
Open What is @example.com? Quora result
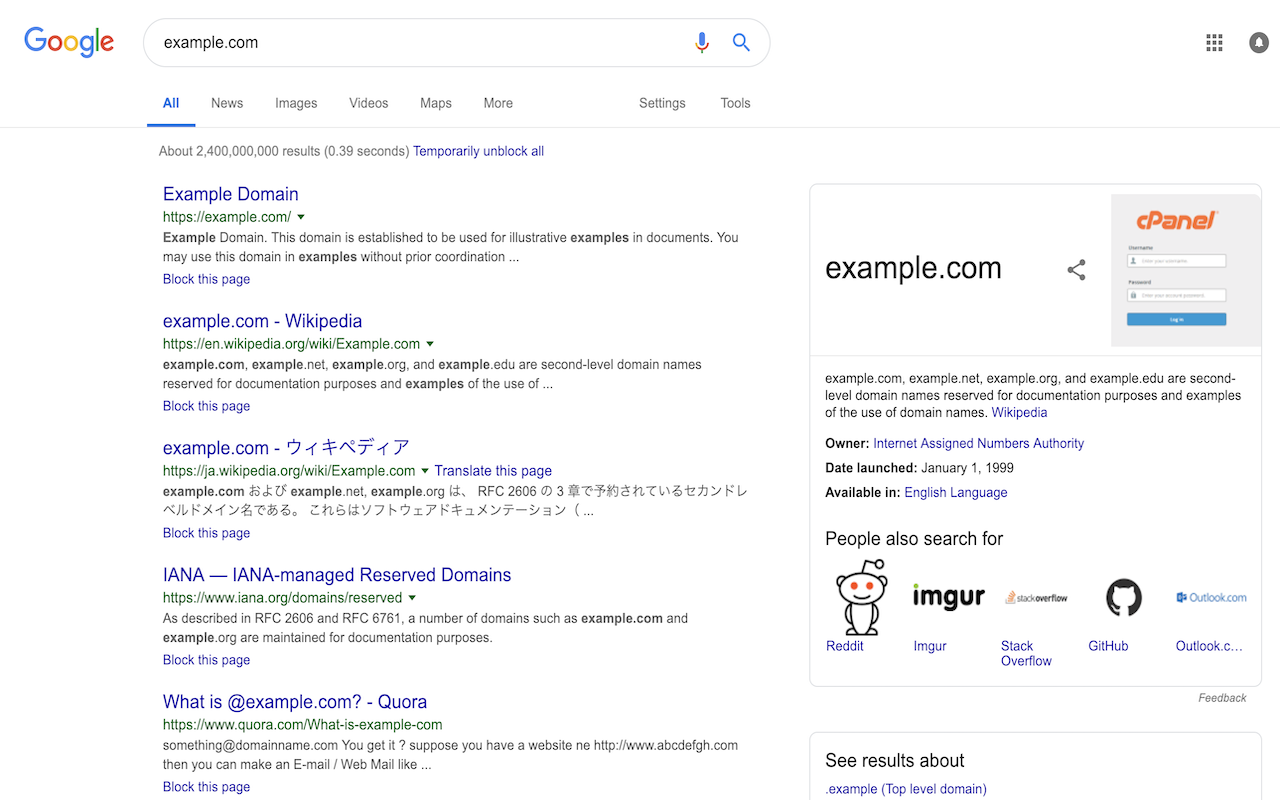[x=295, y=702]
